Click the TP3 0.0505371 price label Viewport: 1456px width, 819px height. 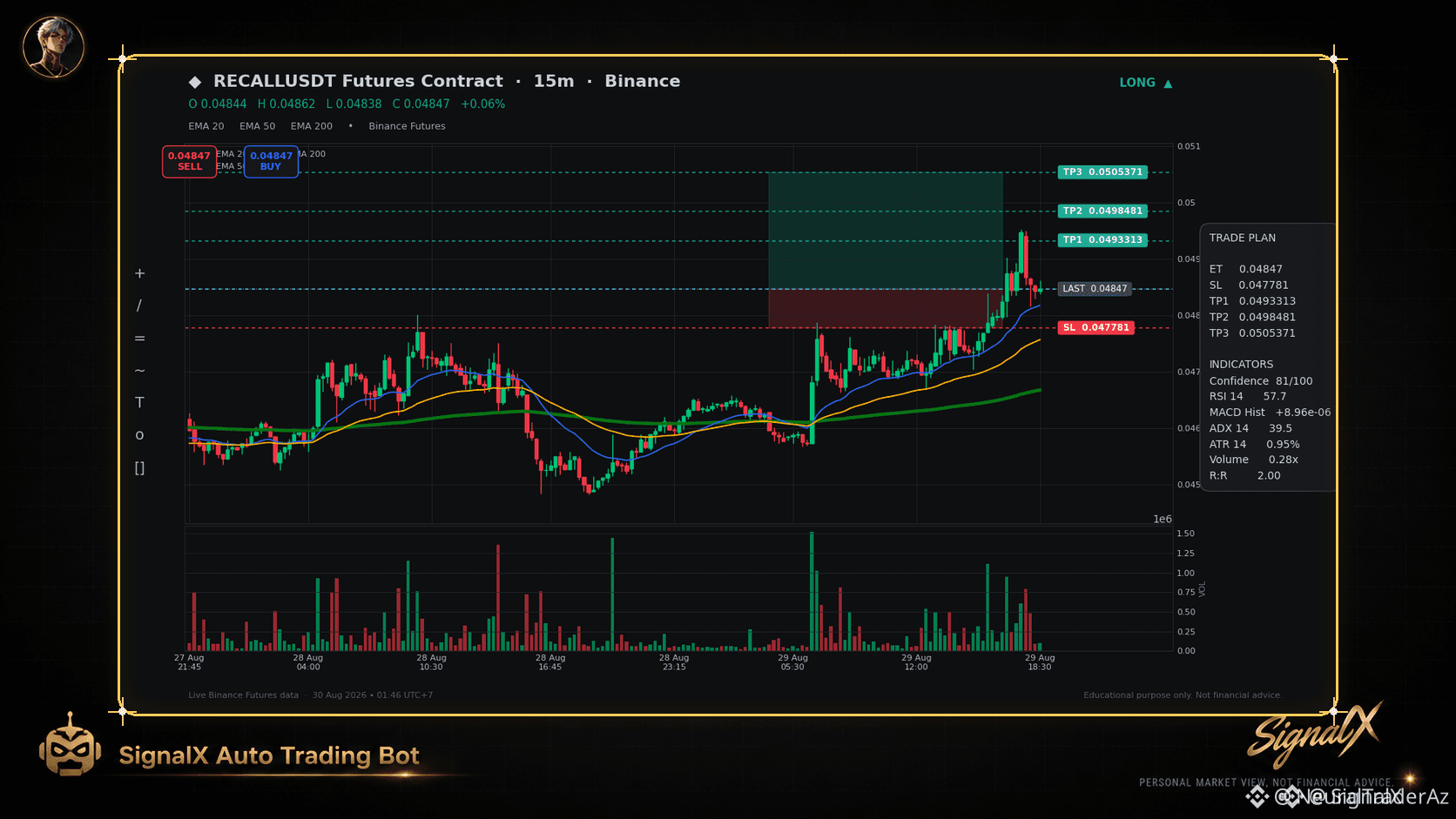[1102, 172]
